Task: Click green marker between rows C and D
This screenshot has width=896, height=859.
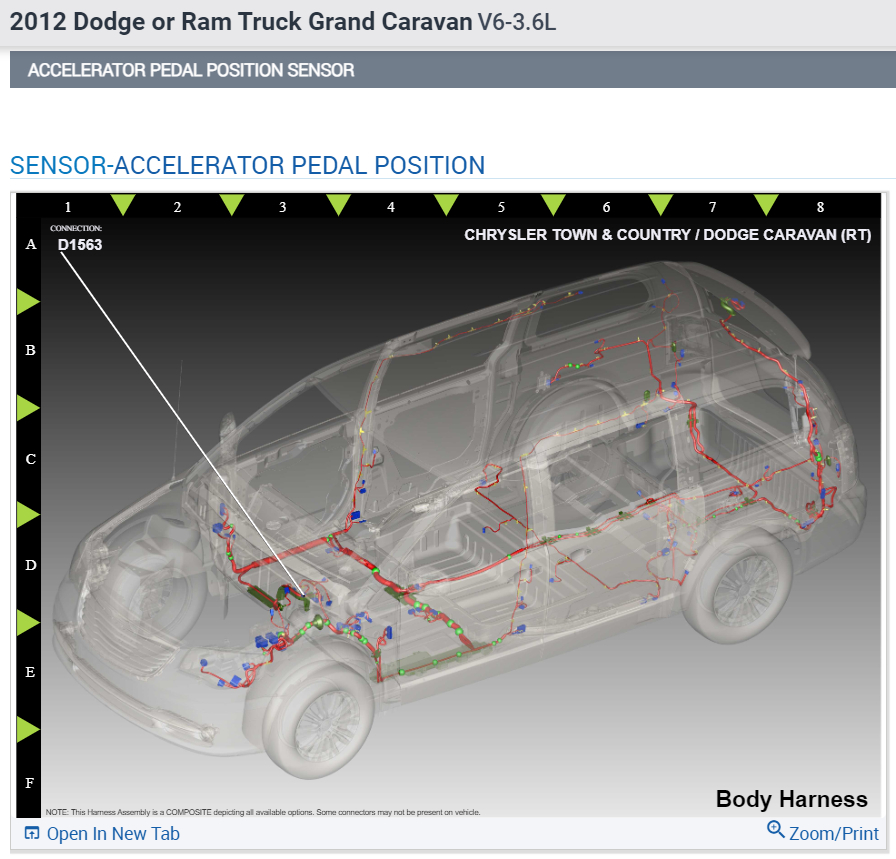Action: 27,515
